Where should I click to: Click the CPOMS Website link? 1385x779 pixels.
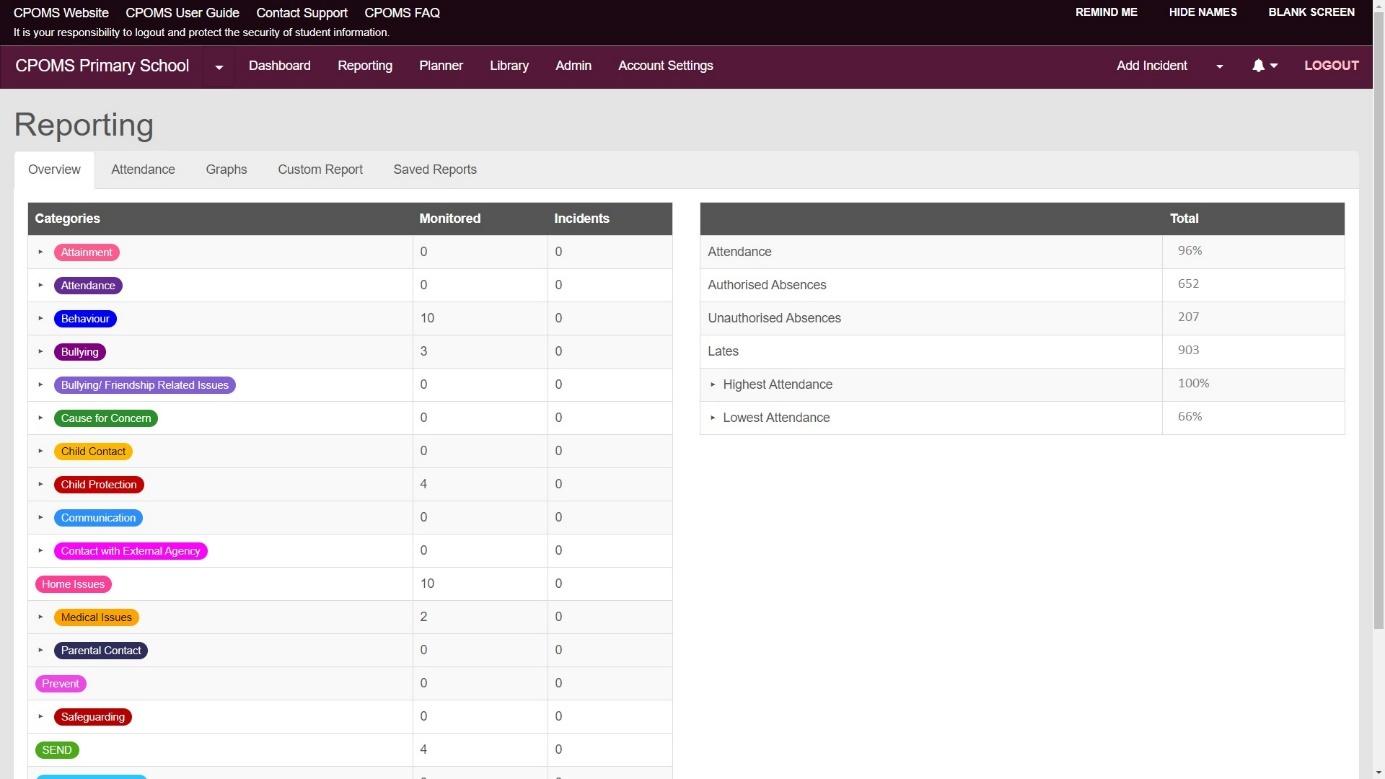61,13
